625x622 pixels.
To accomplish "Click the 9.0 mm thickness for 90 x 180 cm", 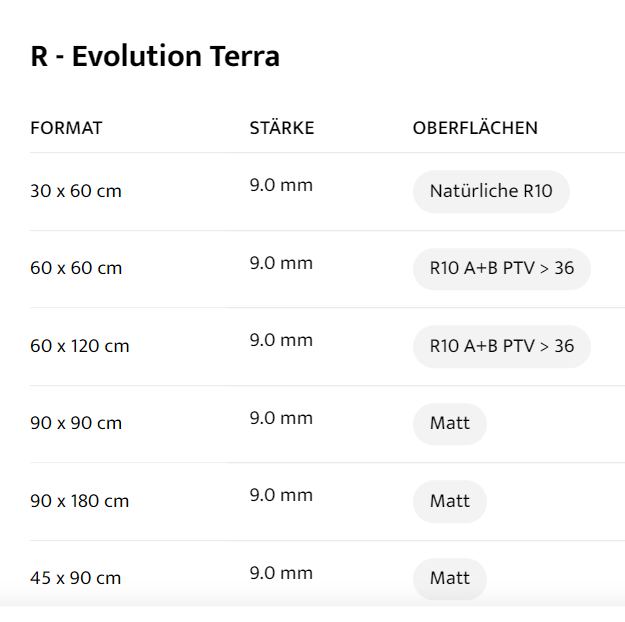I will coord(281,495).
